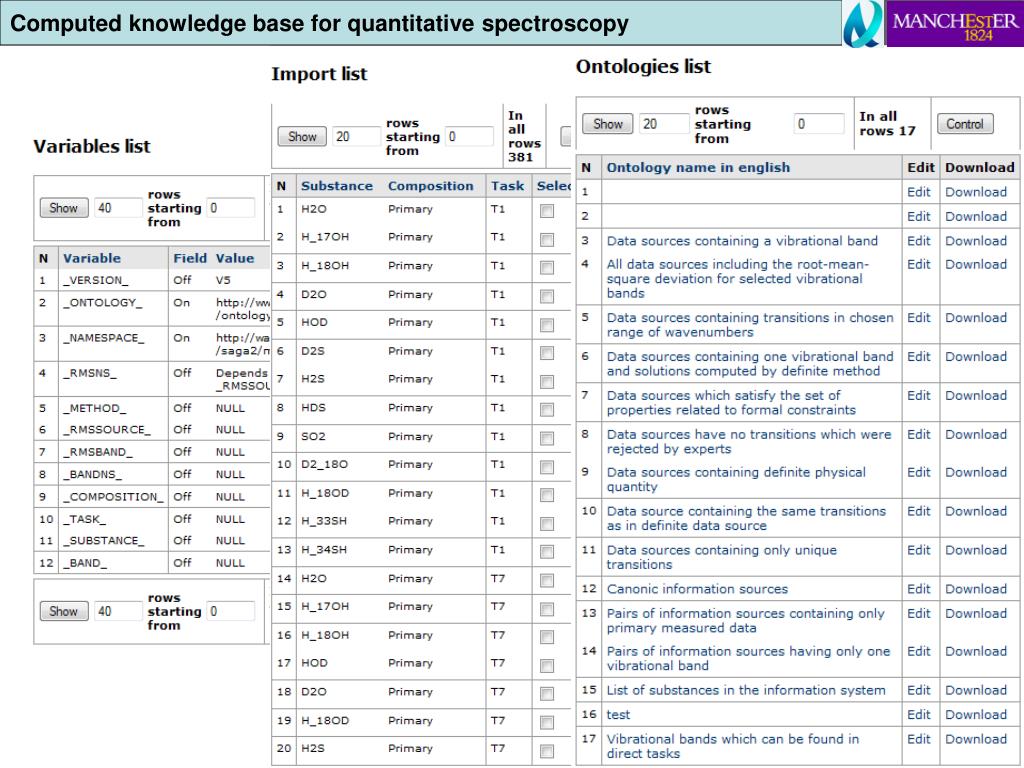
Task: Sort Import list by Task header
Action: (507, 186)
